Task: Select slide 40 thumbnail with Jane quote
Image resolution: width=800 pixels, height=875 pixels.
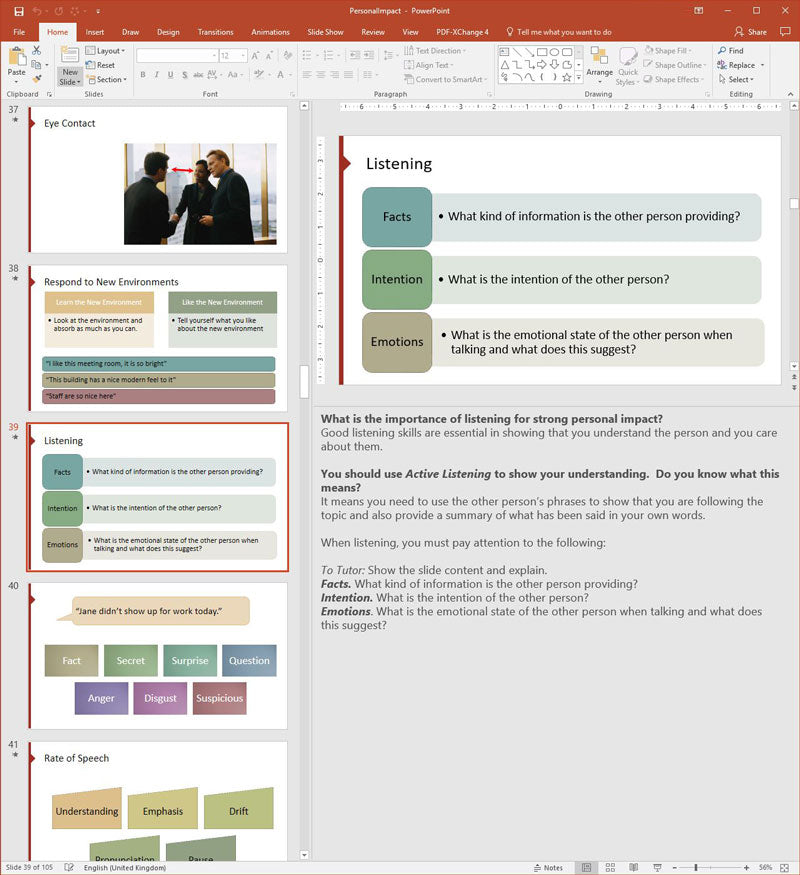Action: pyautogui.click(x=158, y=656)
